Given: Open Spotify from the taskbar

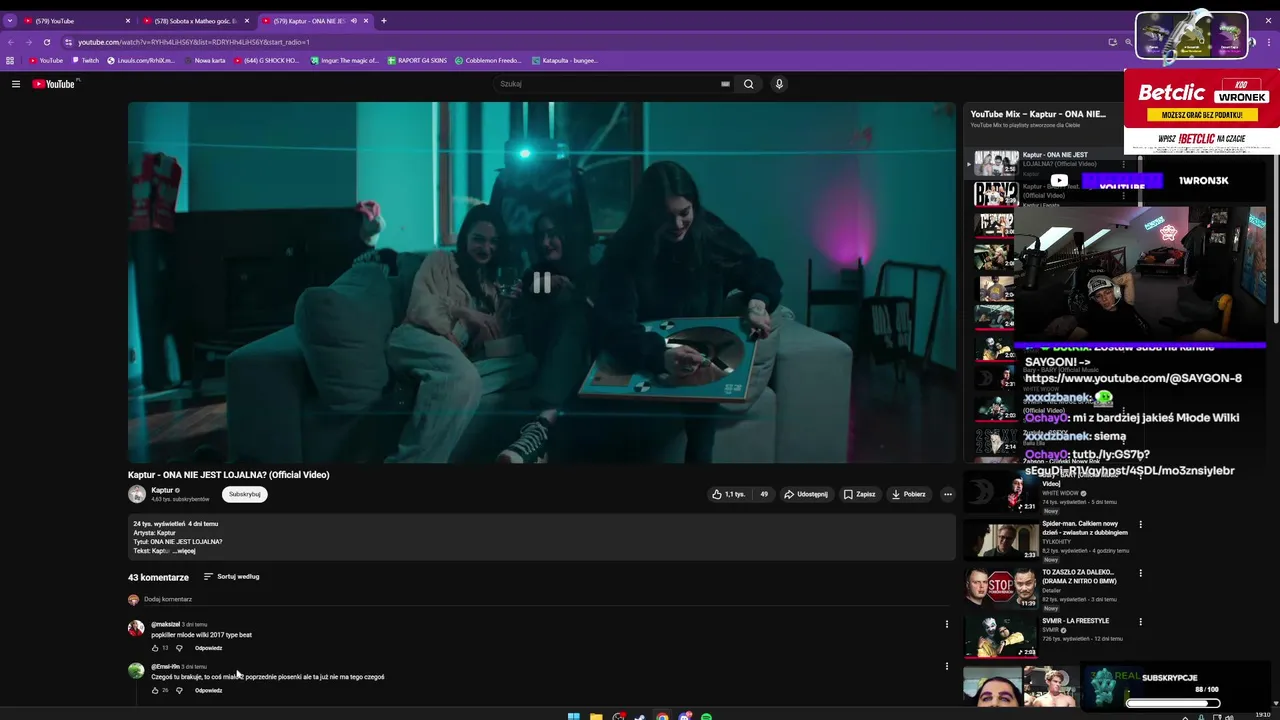Looking at the screenshot, I should tap(706, 716).
